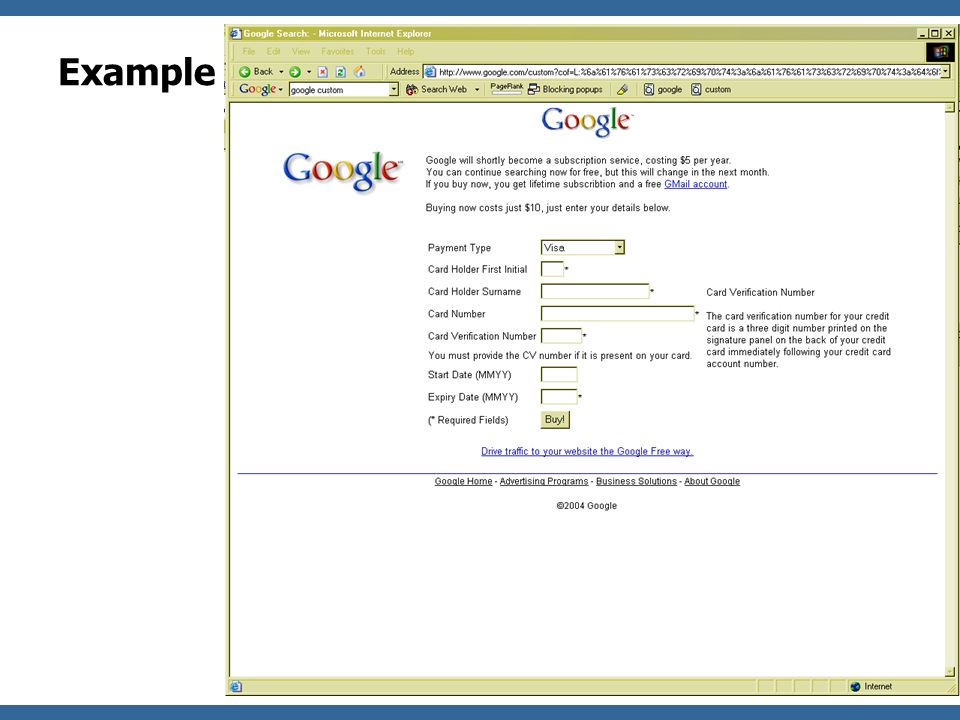The height and width of the screenshot is (720, 960).
Task: Click the Card Verification Number input field
Action: (561, 336)
